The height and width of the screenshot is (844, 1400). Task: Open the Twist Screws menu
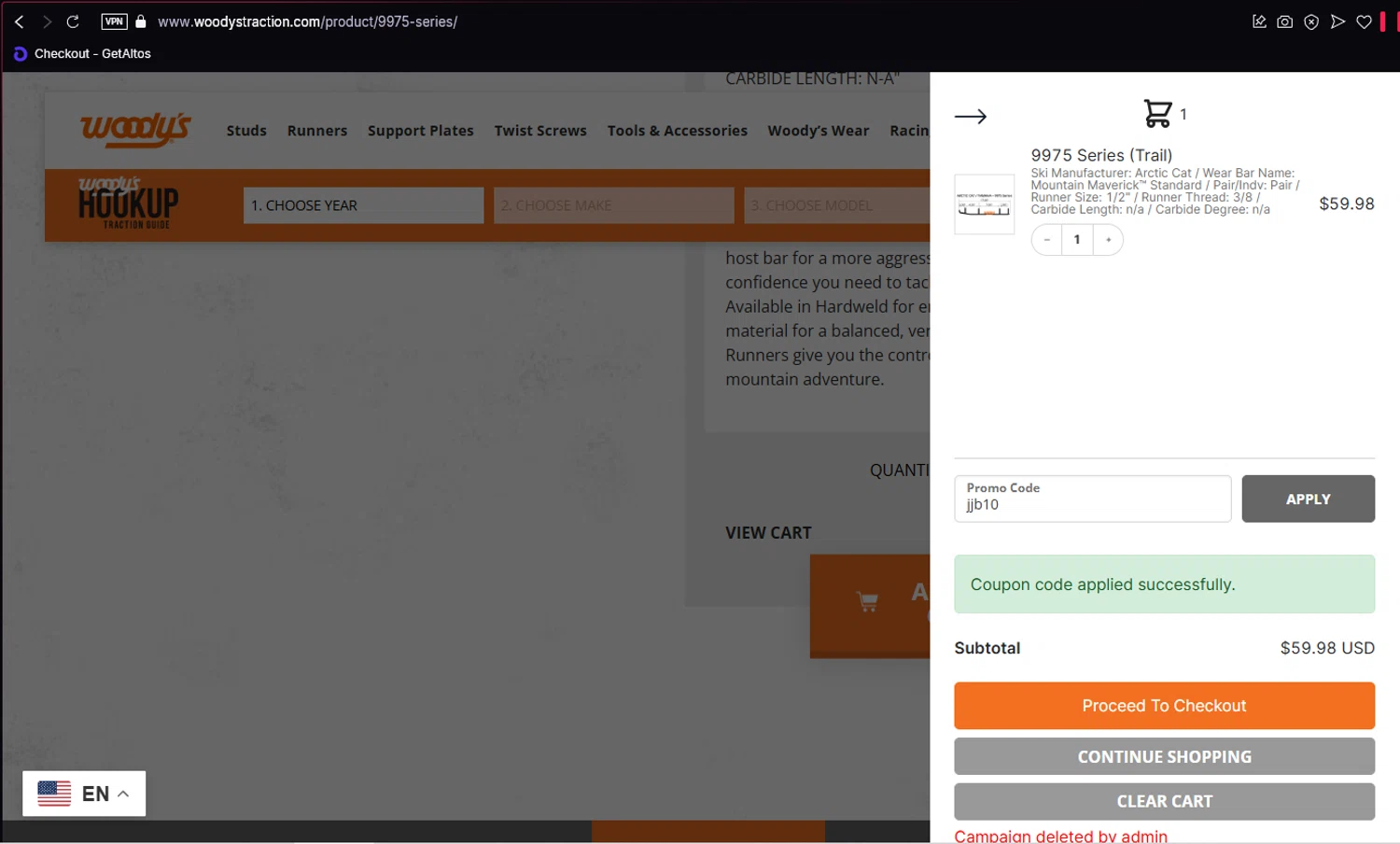point(540,131)
